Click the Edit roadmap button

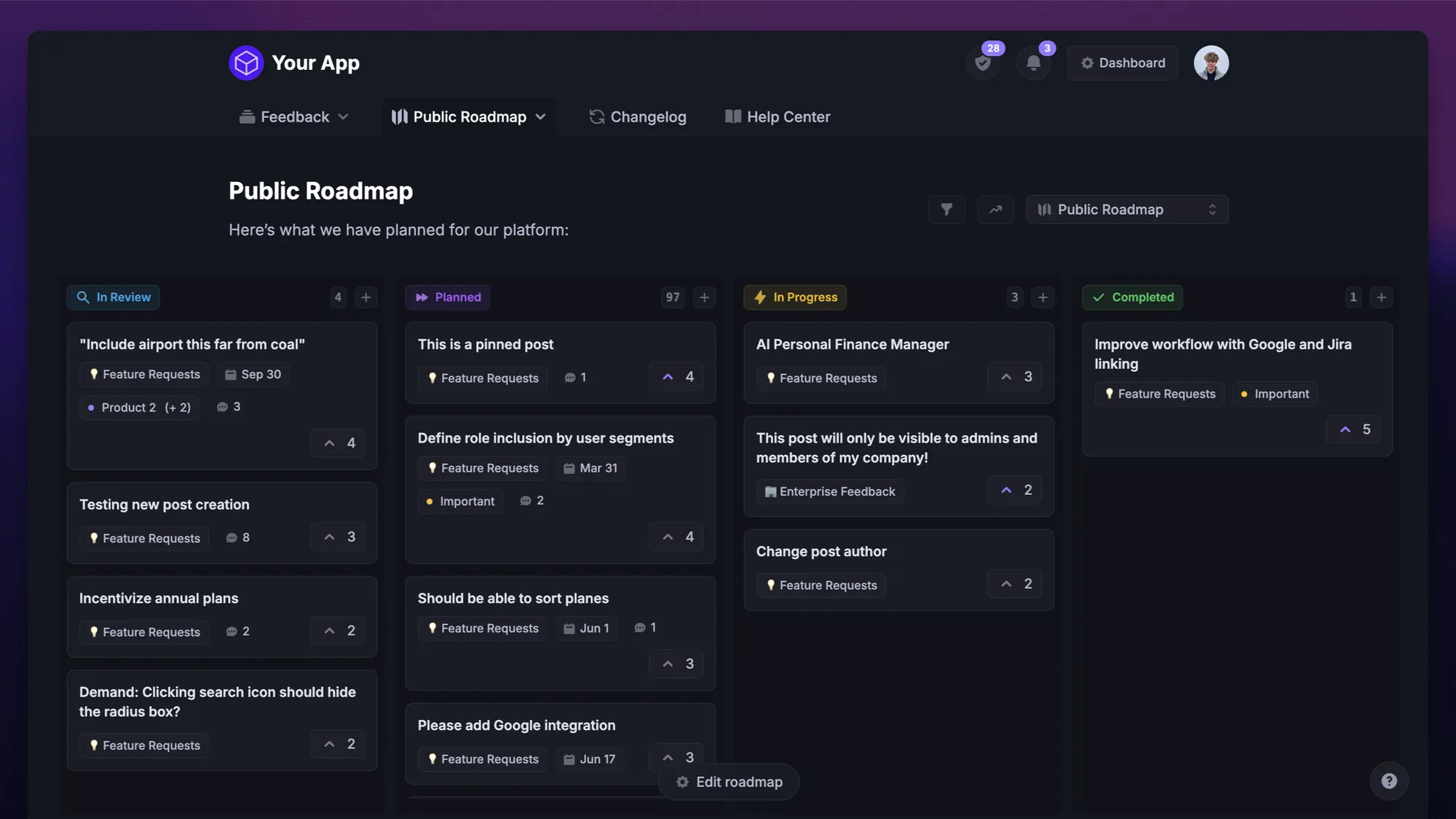point(729,782)
